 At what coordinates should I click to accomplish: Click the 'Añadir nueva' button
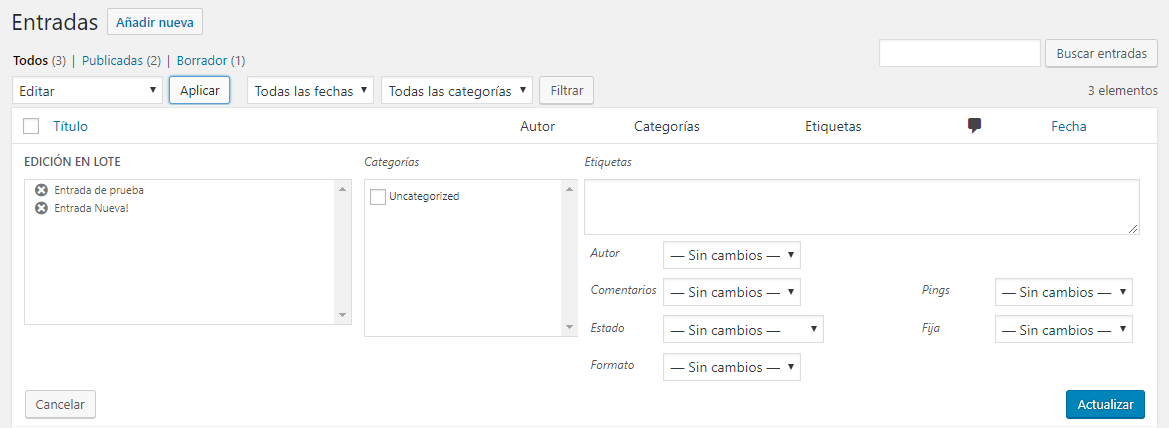(x=154, y=21)
